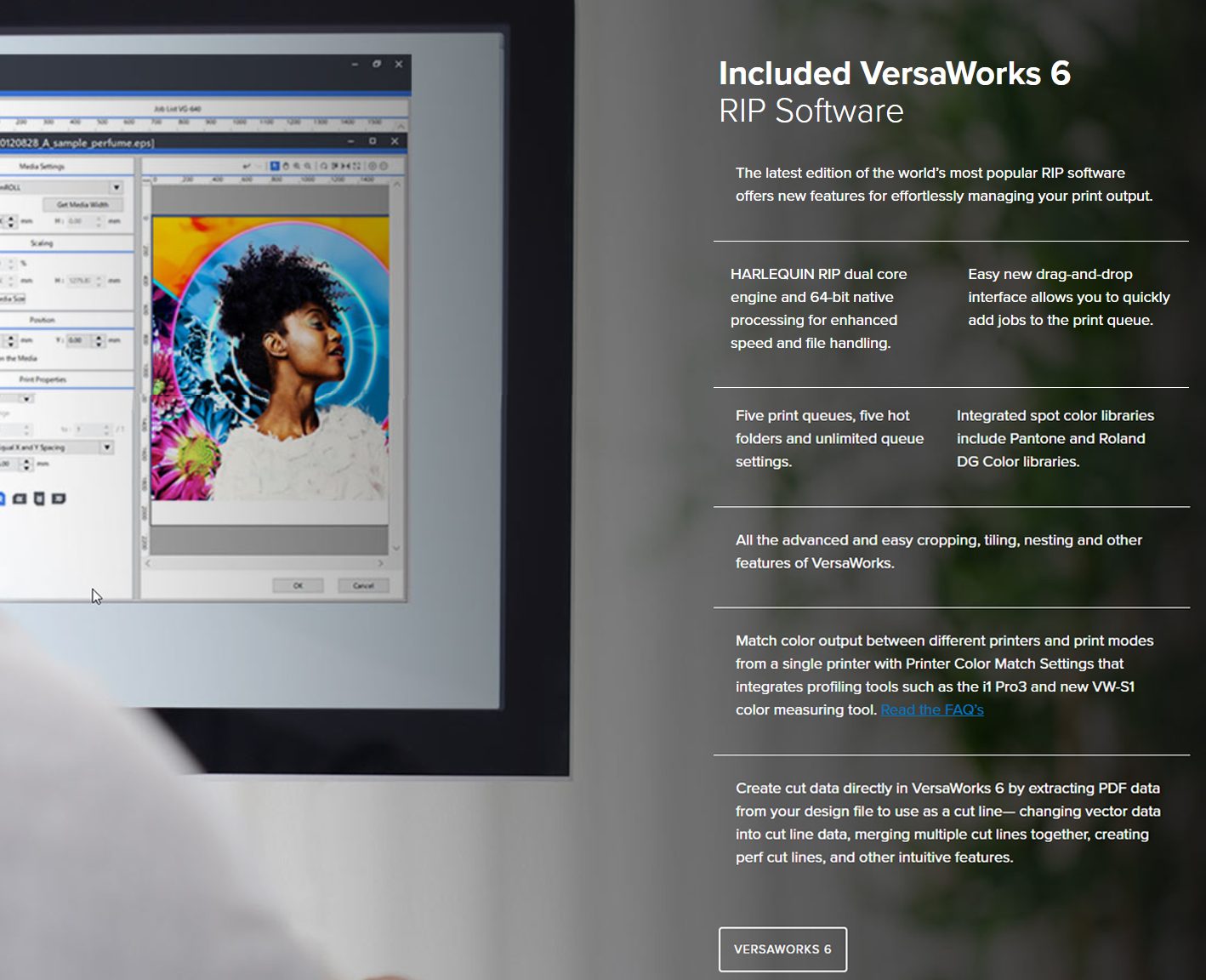Click the VERSAWORKS 6 button
Screen dimensions: 1206x980
coord(782,949)
